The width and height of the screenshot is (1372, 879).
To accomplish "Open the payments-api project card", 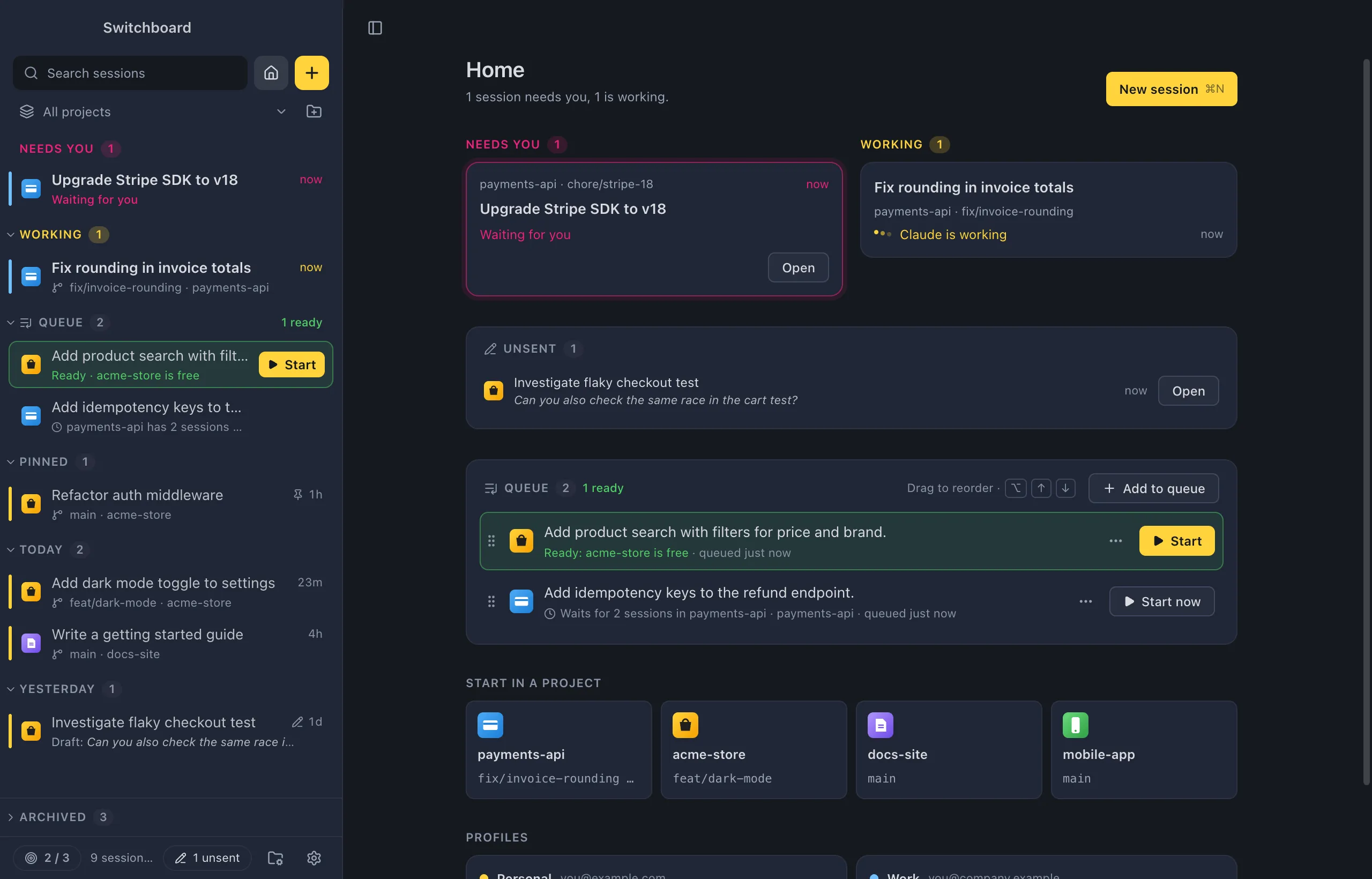I will 559,750.
